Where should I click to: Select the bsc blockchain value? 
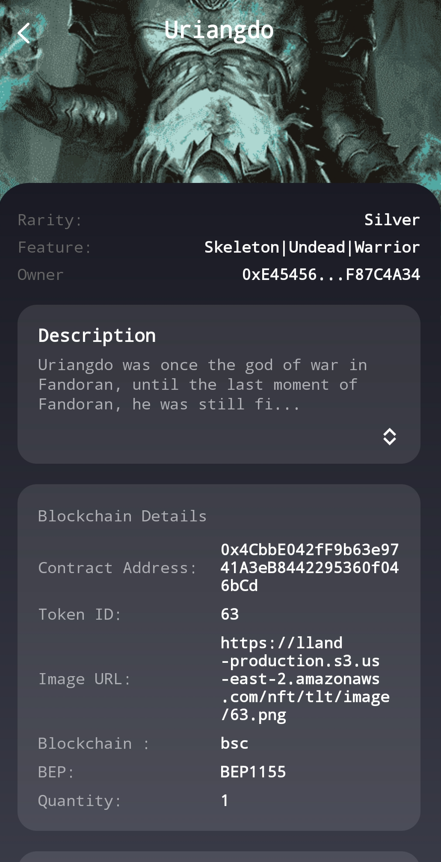234,744
